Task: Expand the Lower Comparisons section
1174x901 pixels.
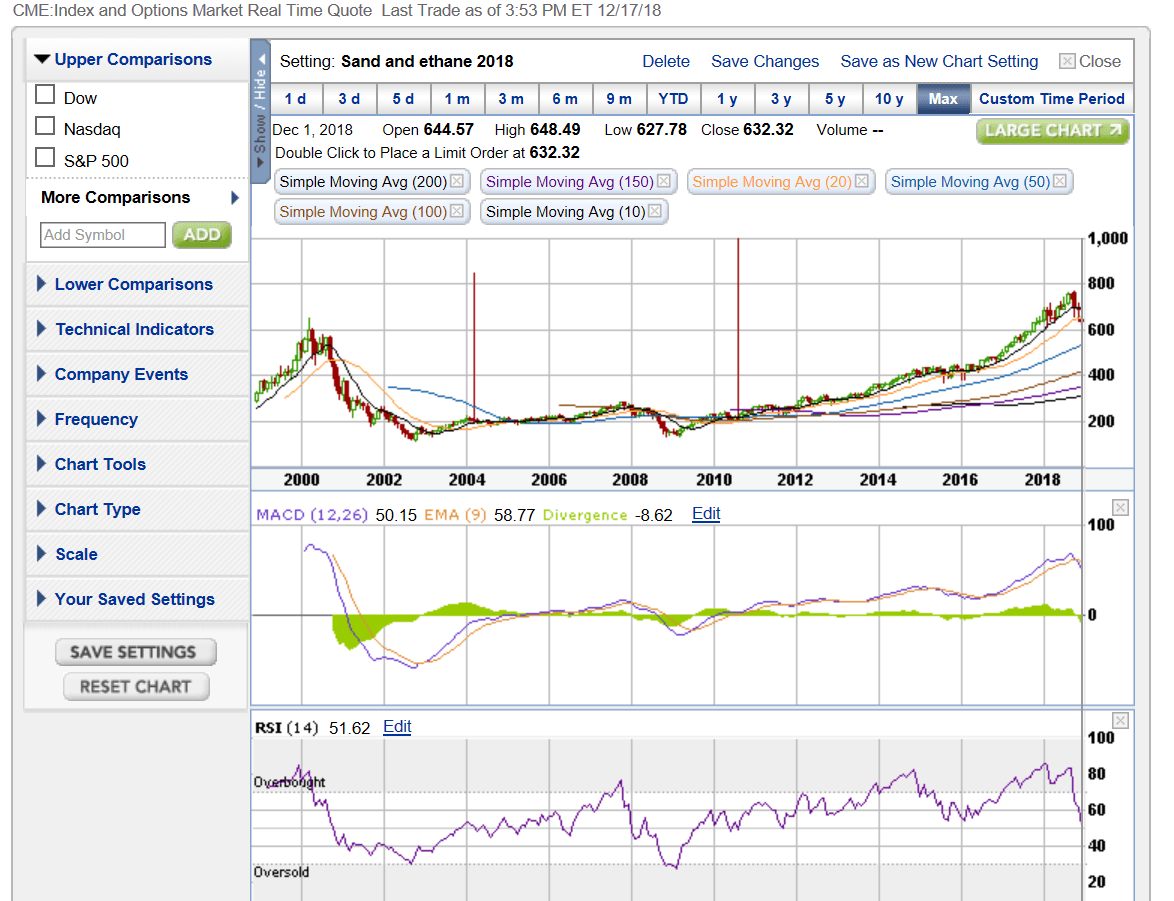Action: coord(125,285)
